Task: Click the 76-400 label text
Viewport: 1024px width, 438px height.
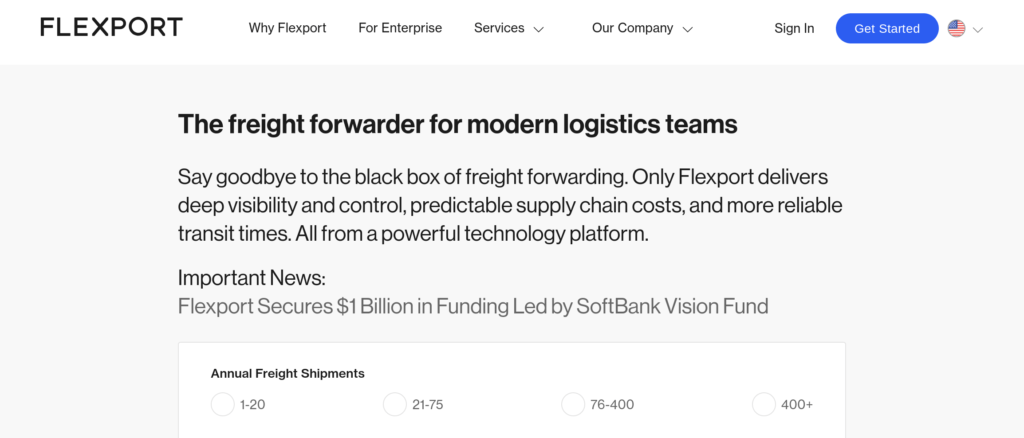Action: click(612, 405)
